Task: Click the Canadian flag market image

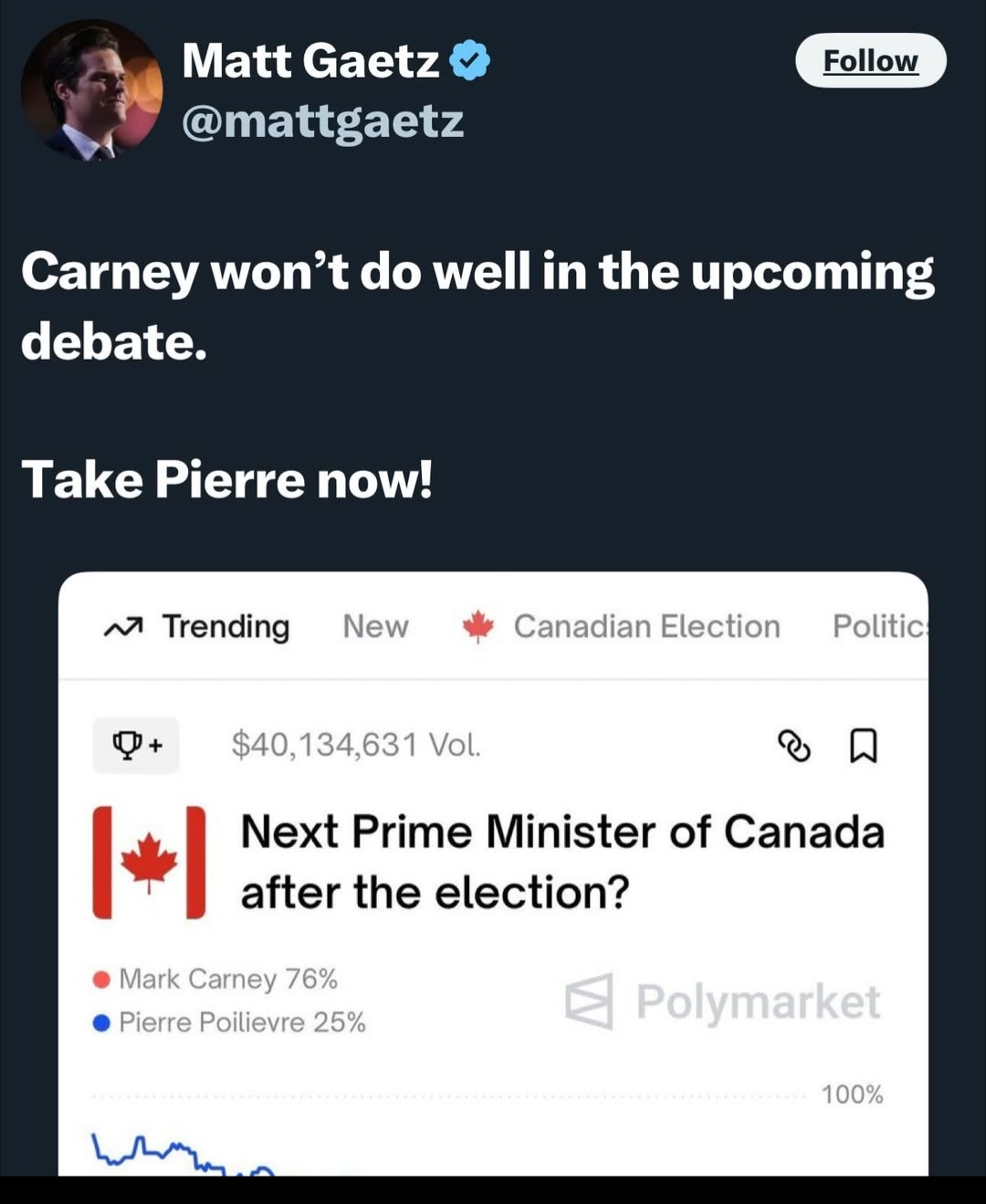Action: click(x=149, y=862)
